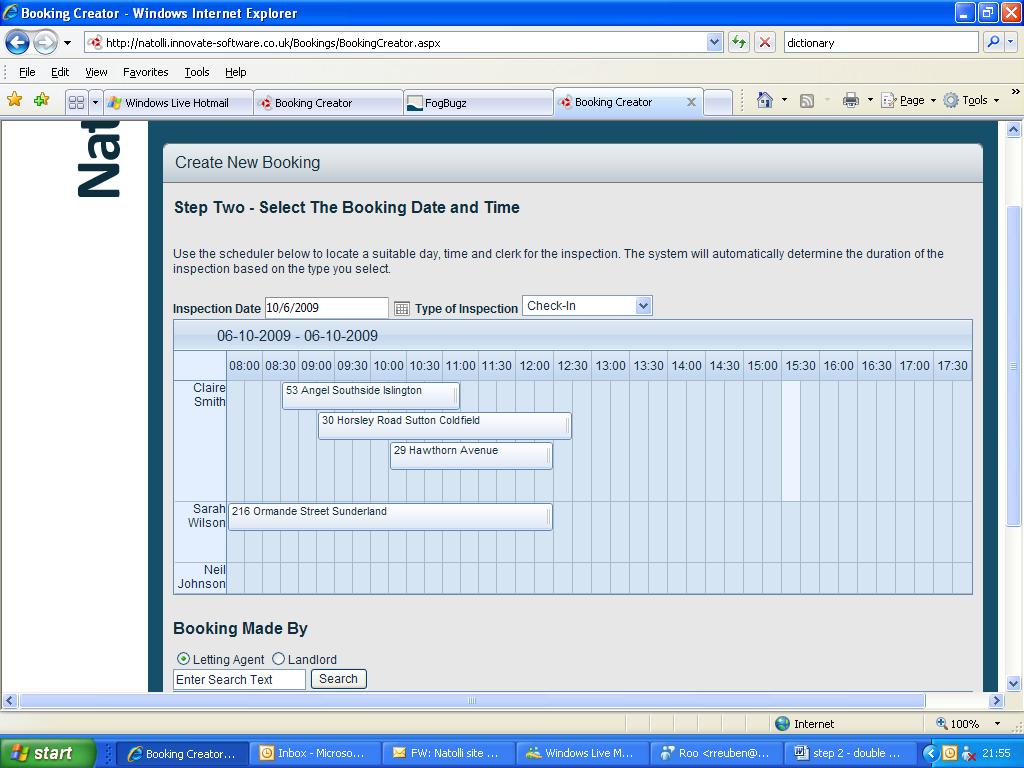Click the search magnifier icon
This screenshot has height=768, width=1024.
[993, 42]
